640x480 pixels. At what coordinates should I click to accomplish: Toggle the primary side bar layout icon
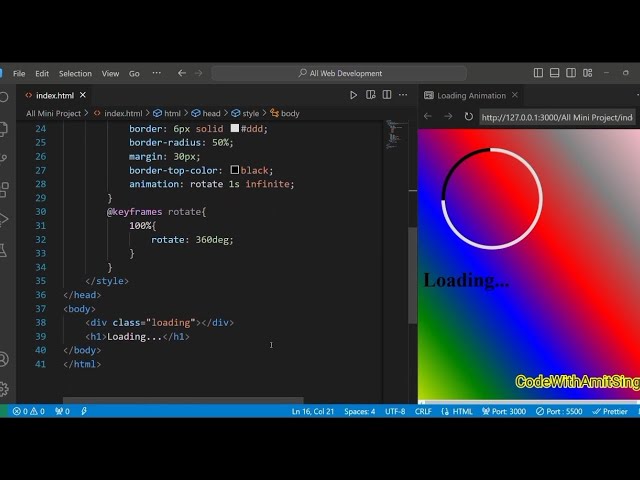pyautogui.click(x=538, y=73)
